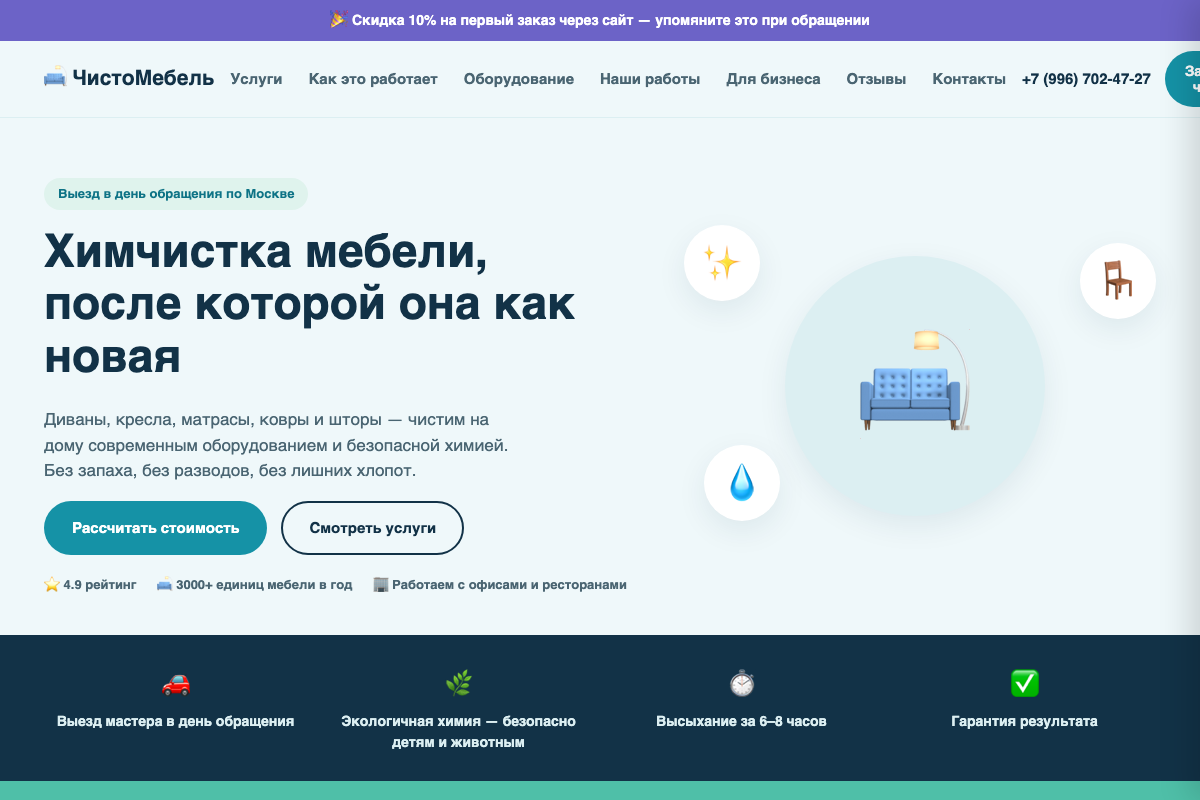Click the office building icon

(x=381, y=585)
